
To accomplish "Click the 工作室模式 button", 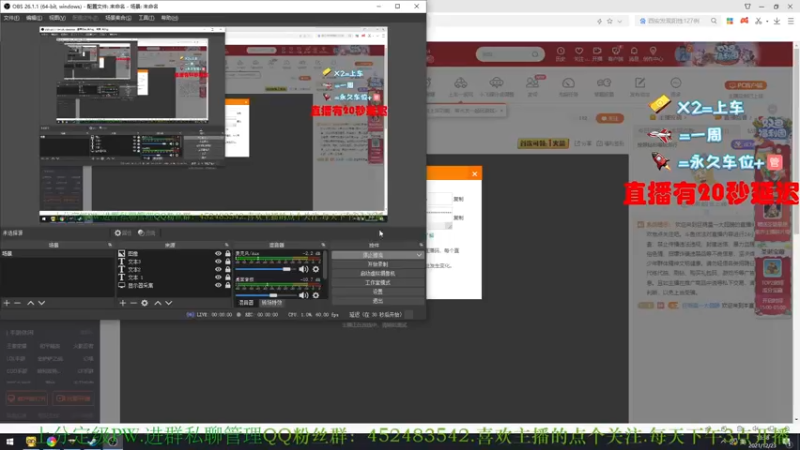I will (x=378, y=283).
